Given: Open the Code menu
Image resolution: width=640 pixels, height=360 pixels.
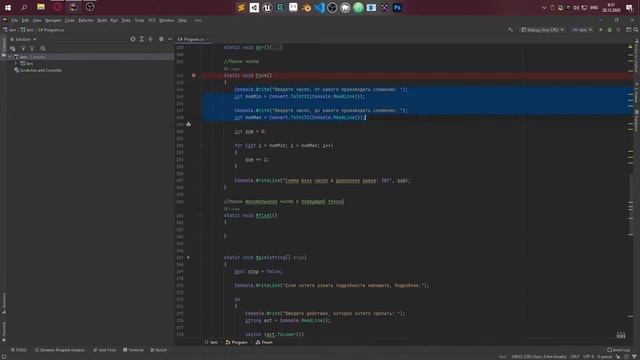Looking at the screenshot, I should click(x=70, y=20).
